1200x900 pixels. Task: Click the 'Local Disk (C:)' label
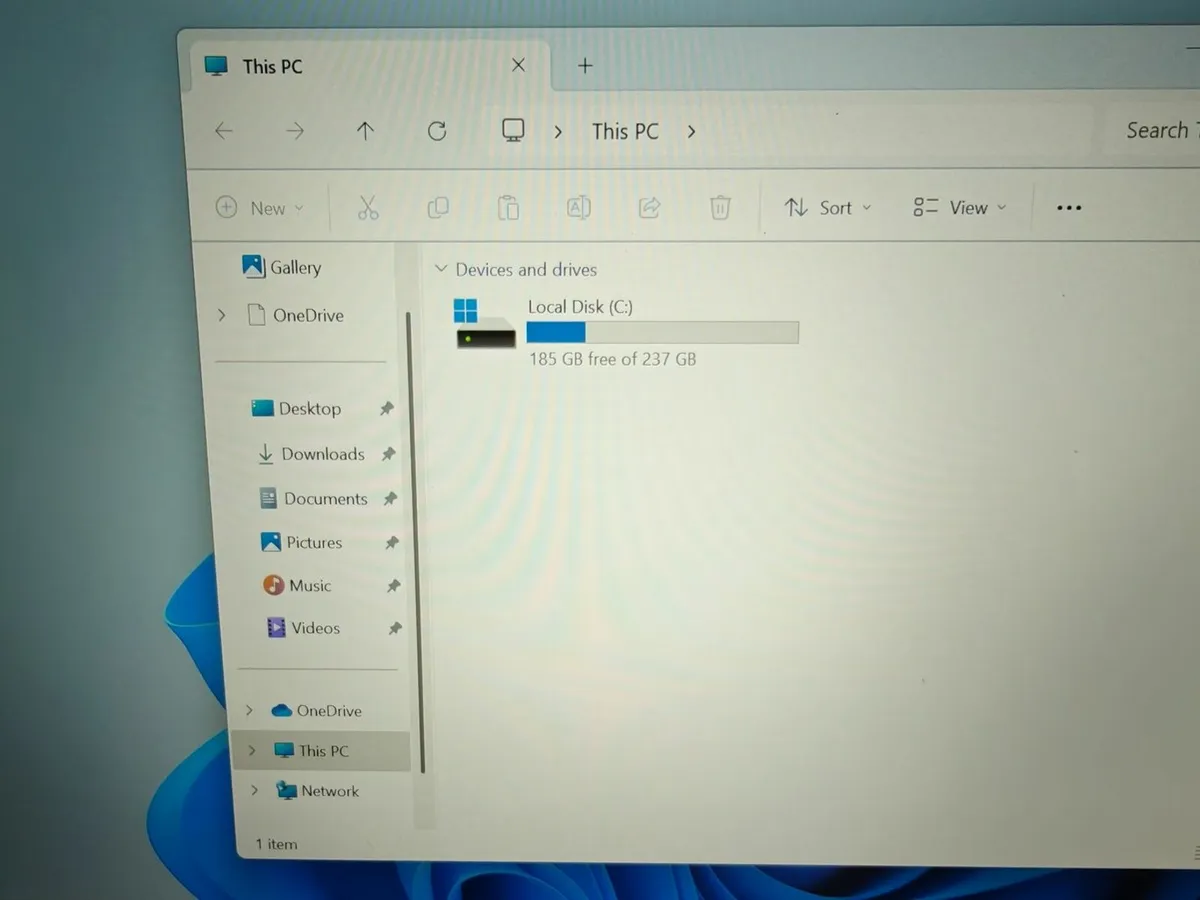pyautogui.click(x=580, y=307)
